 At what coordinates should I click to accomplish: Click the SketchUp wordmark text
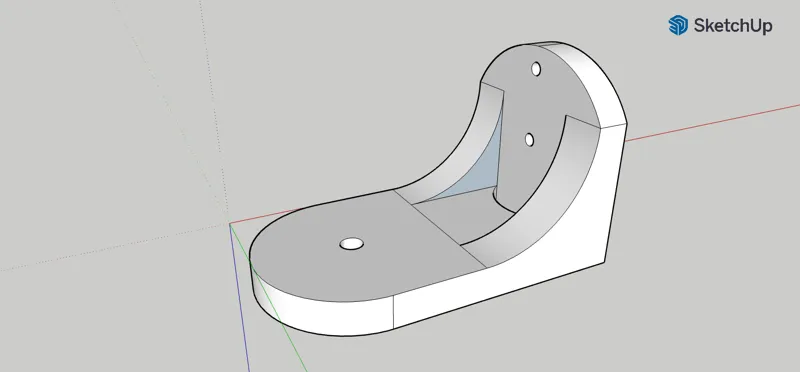[733, 26]
